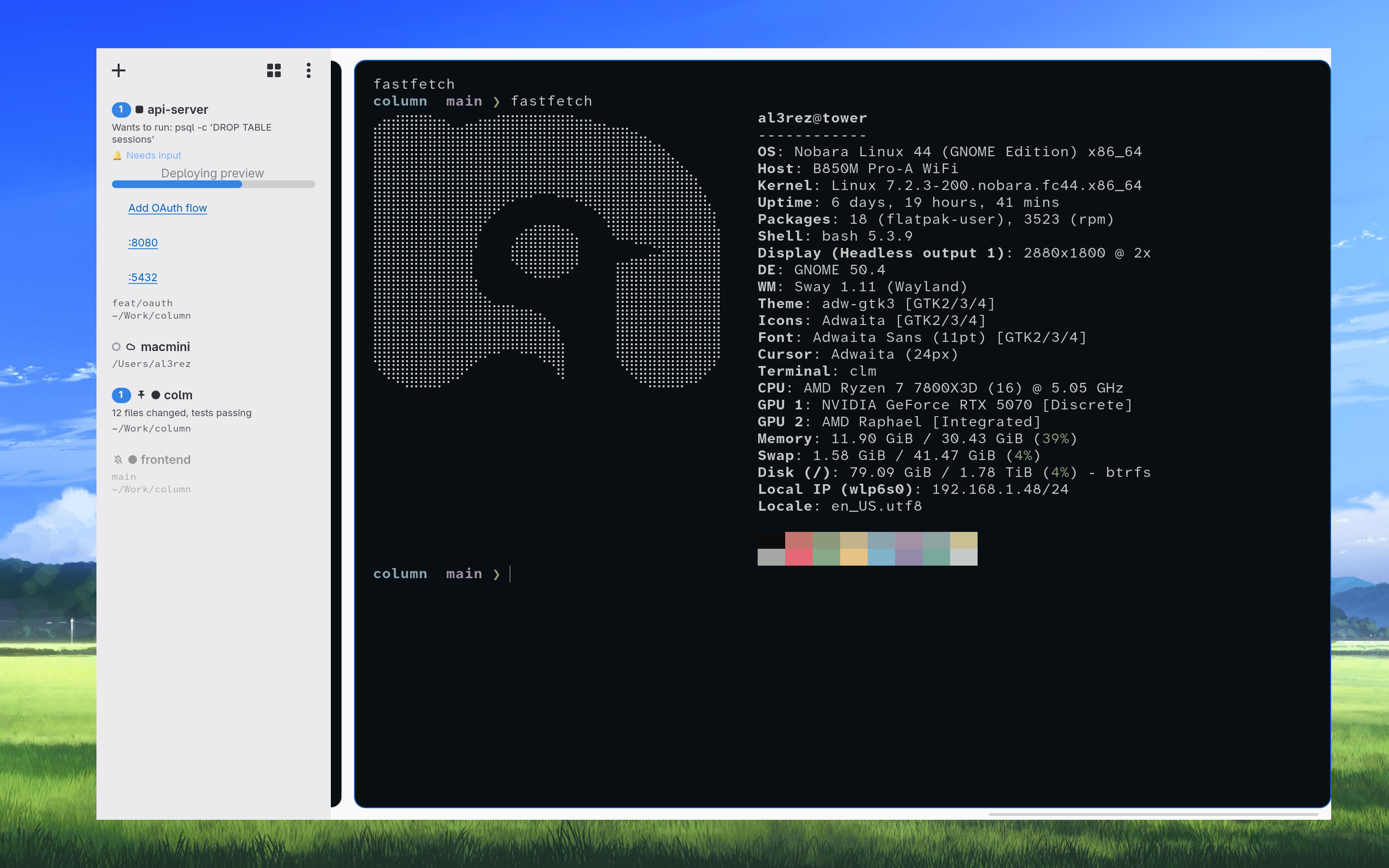Screen dimensions: 1389x868
Task: Click the colm notification count badge
Action: tap(121, 395)
